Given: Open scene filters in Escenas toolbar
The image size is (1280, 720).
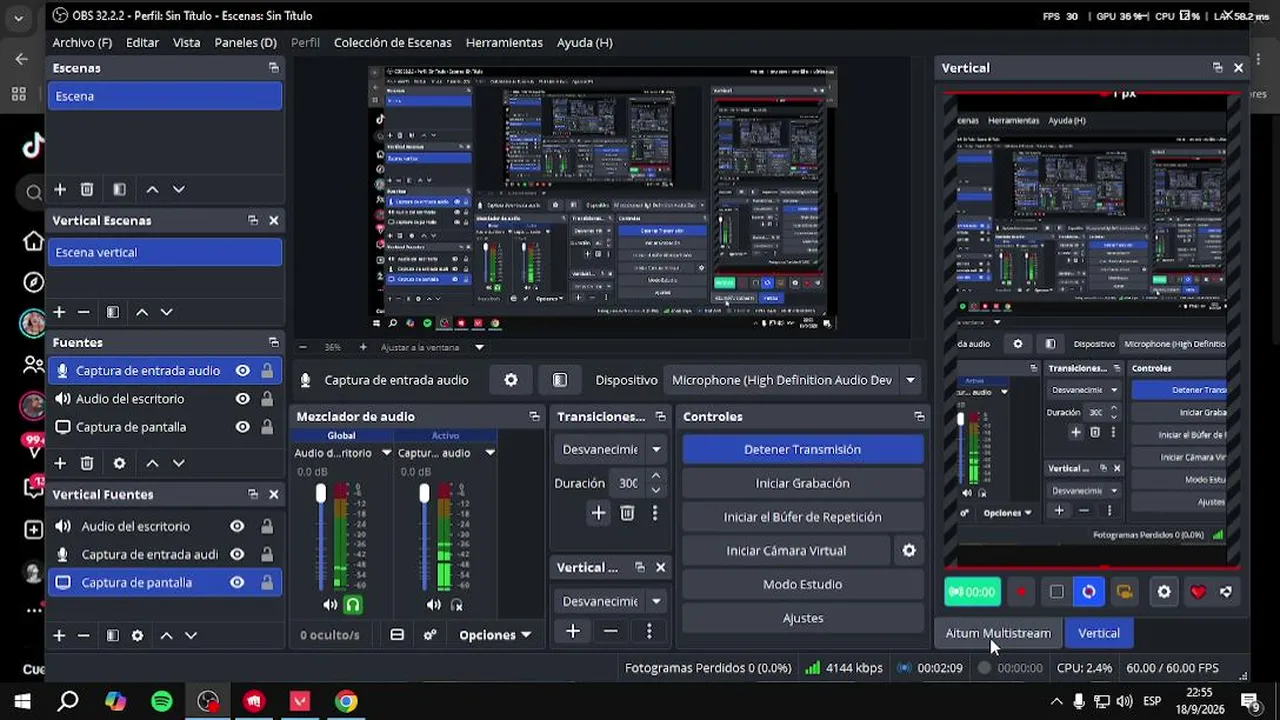Looking at the screenshot, I should pos(119,189).
